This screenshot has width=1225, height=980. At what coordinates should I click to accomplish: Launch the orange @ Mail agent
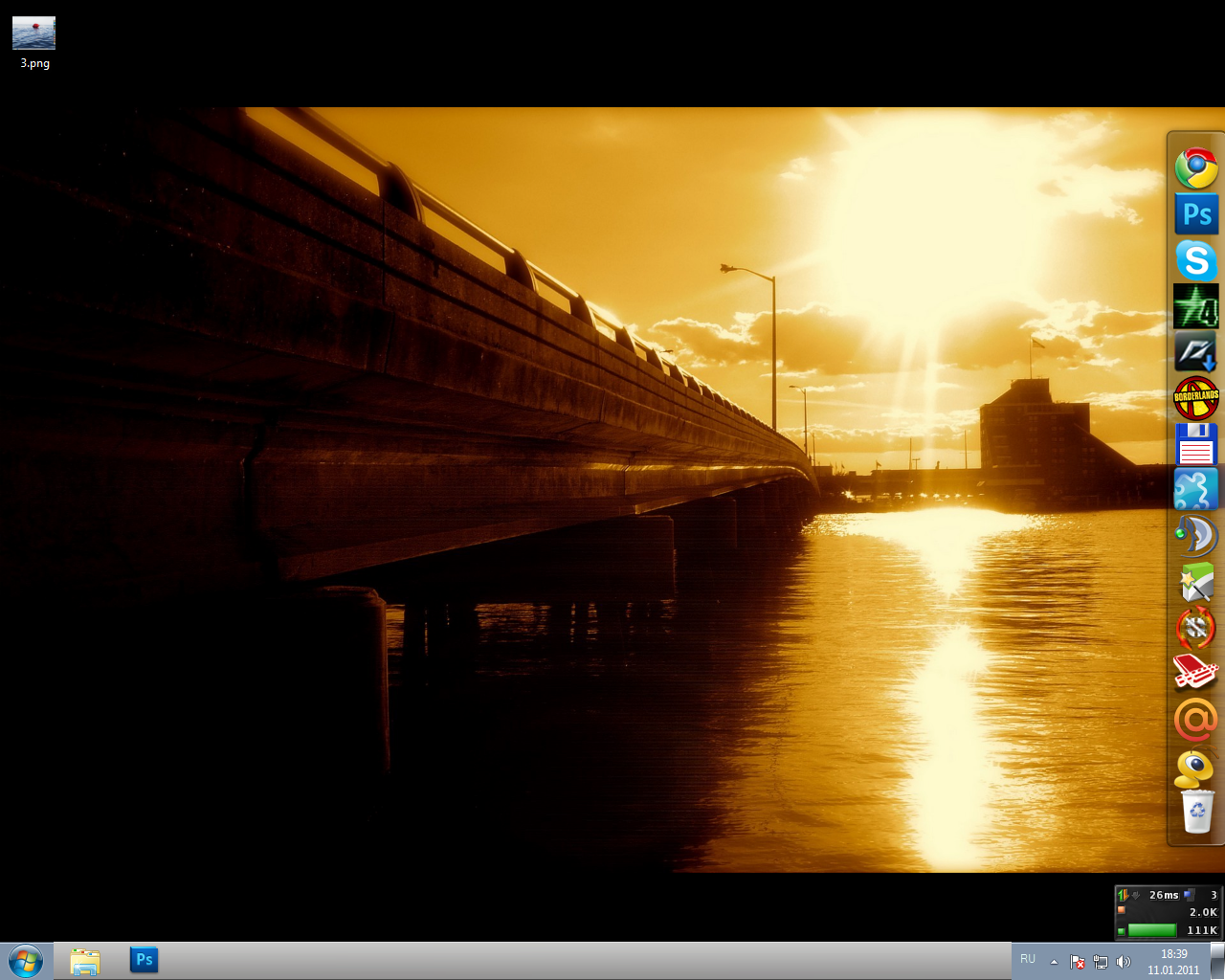click(x=1195, y=720)
